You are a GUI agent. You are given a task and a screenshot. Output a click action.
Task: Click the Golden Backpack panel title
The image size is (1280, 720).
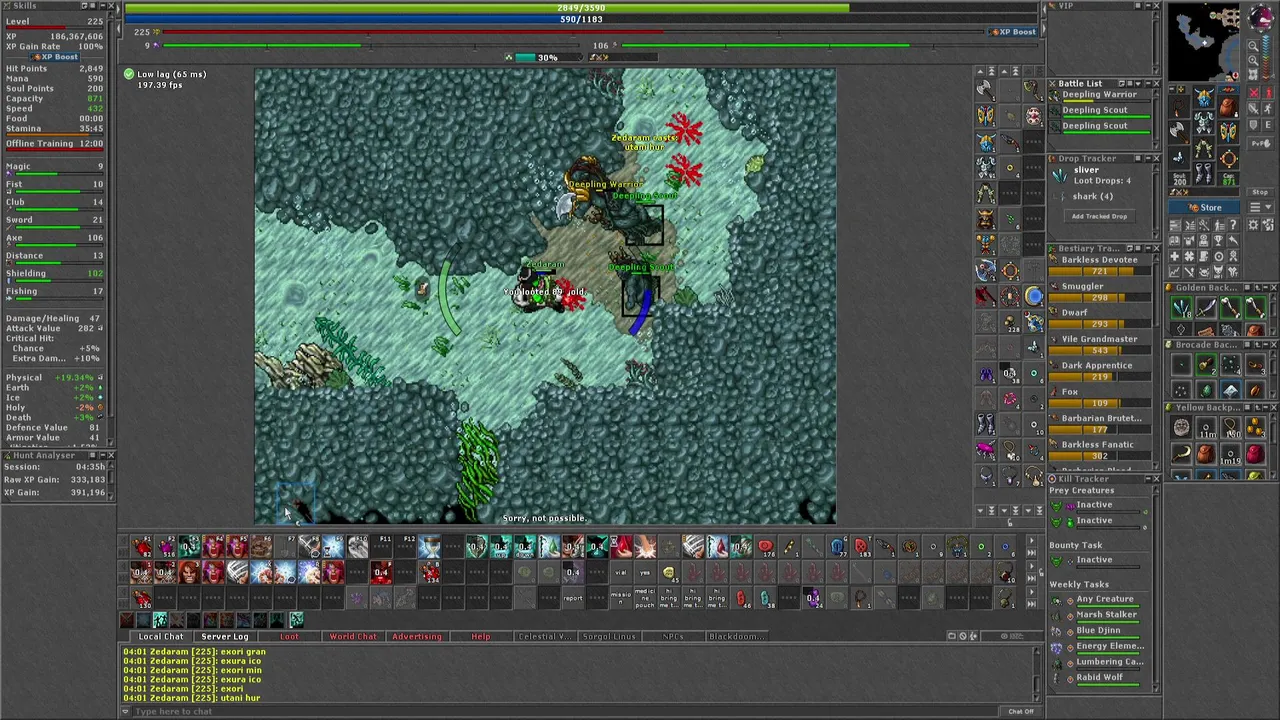[x=1206, y=288]
